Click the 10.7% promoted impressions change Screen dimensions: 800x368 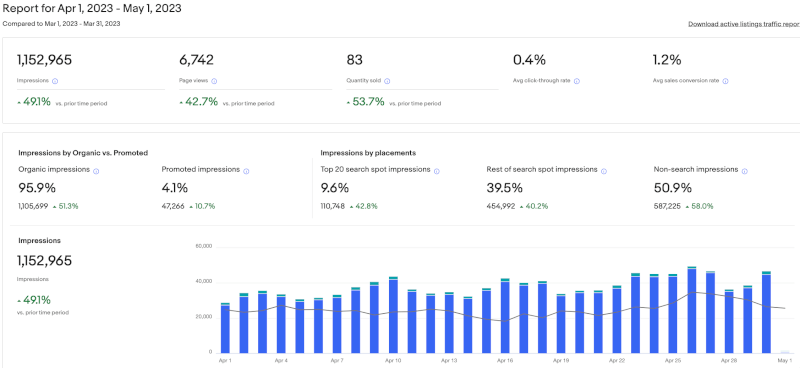[x=205, y=207]
